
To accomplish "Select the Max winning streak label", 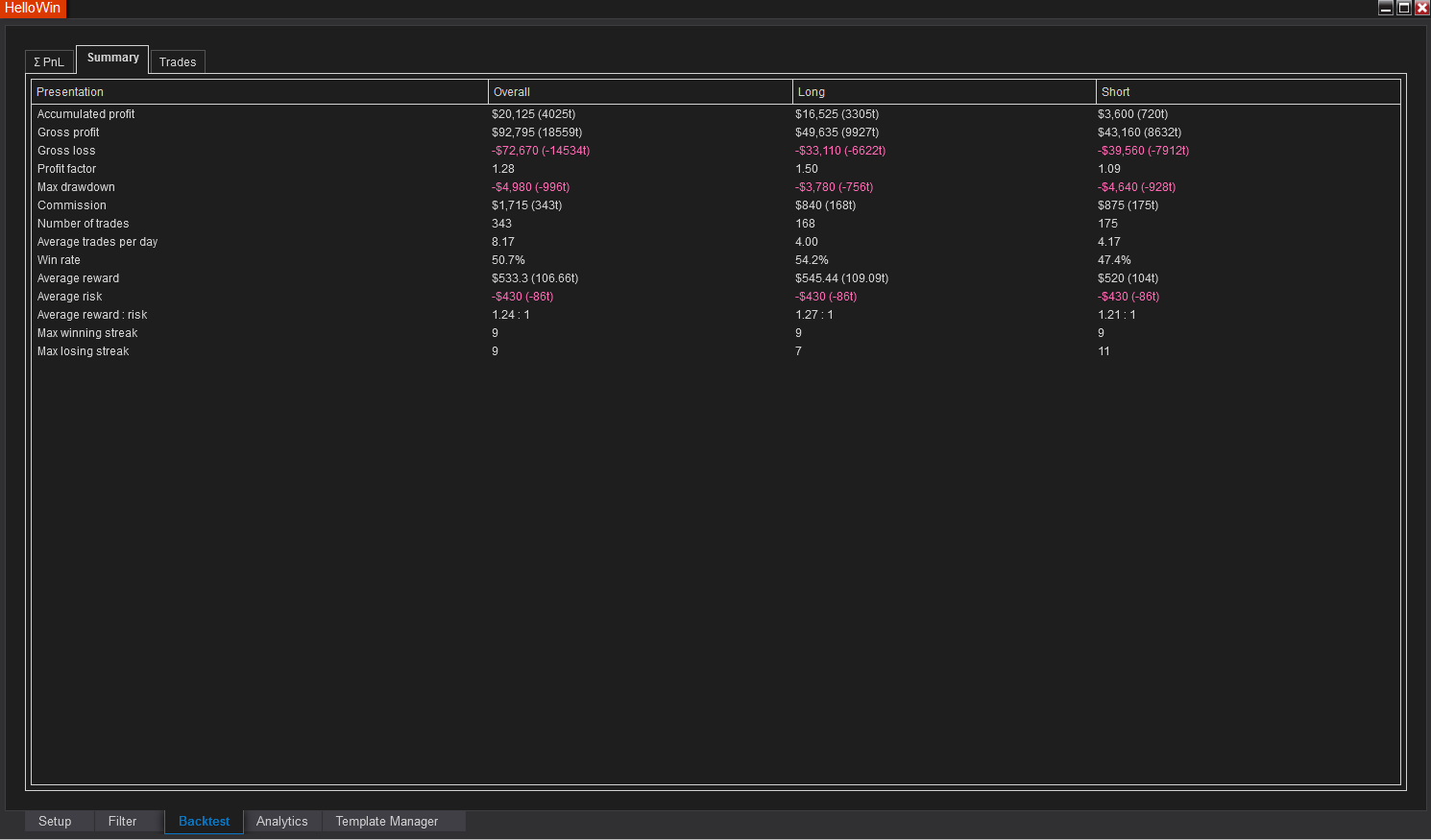I will coord(87,333).
